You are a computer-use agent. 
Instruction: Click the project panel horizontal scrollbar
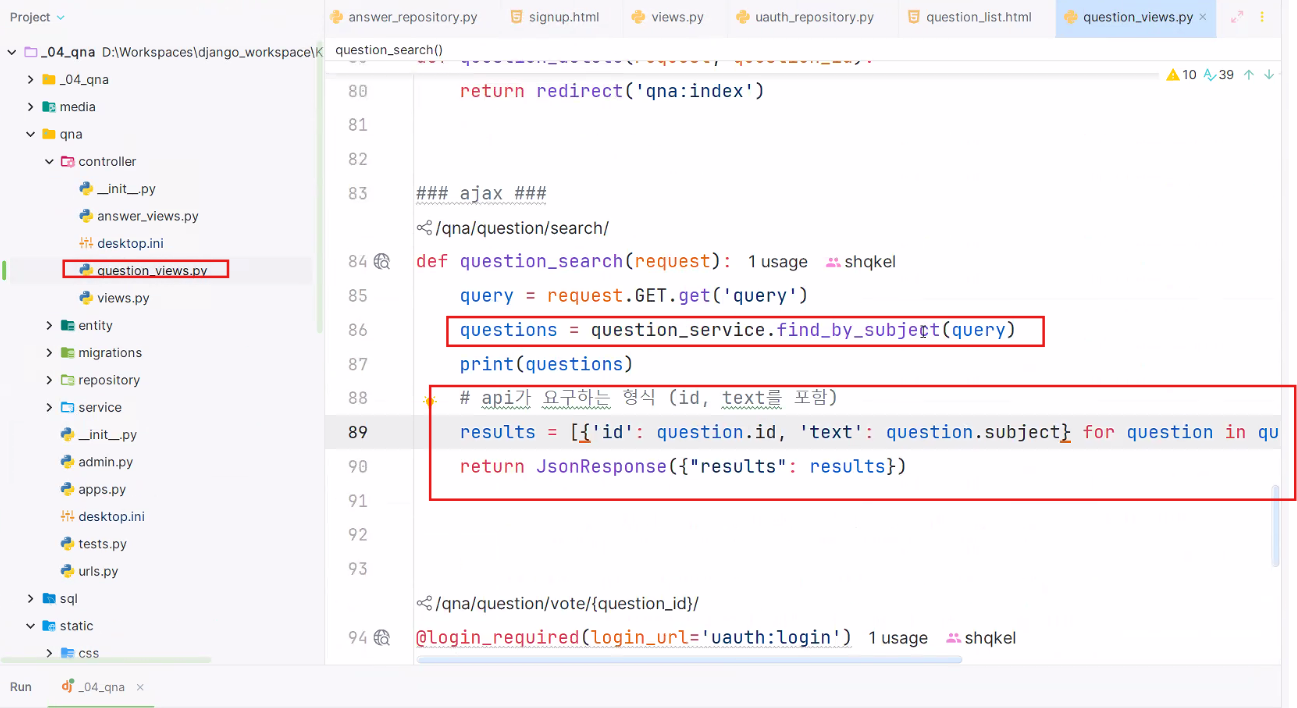(x=106, y=660)
